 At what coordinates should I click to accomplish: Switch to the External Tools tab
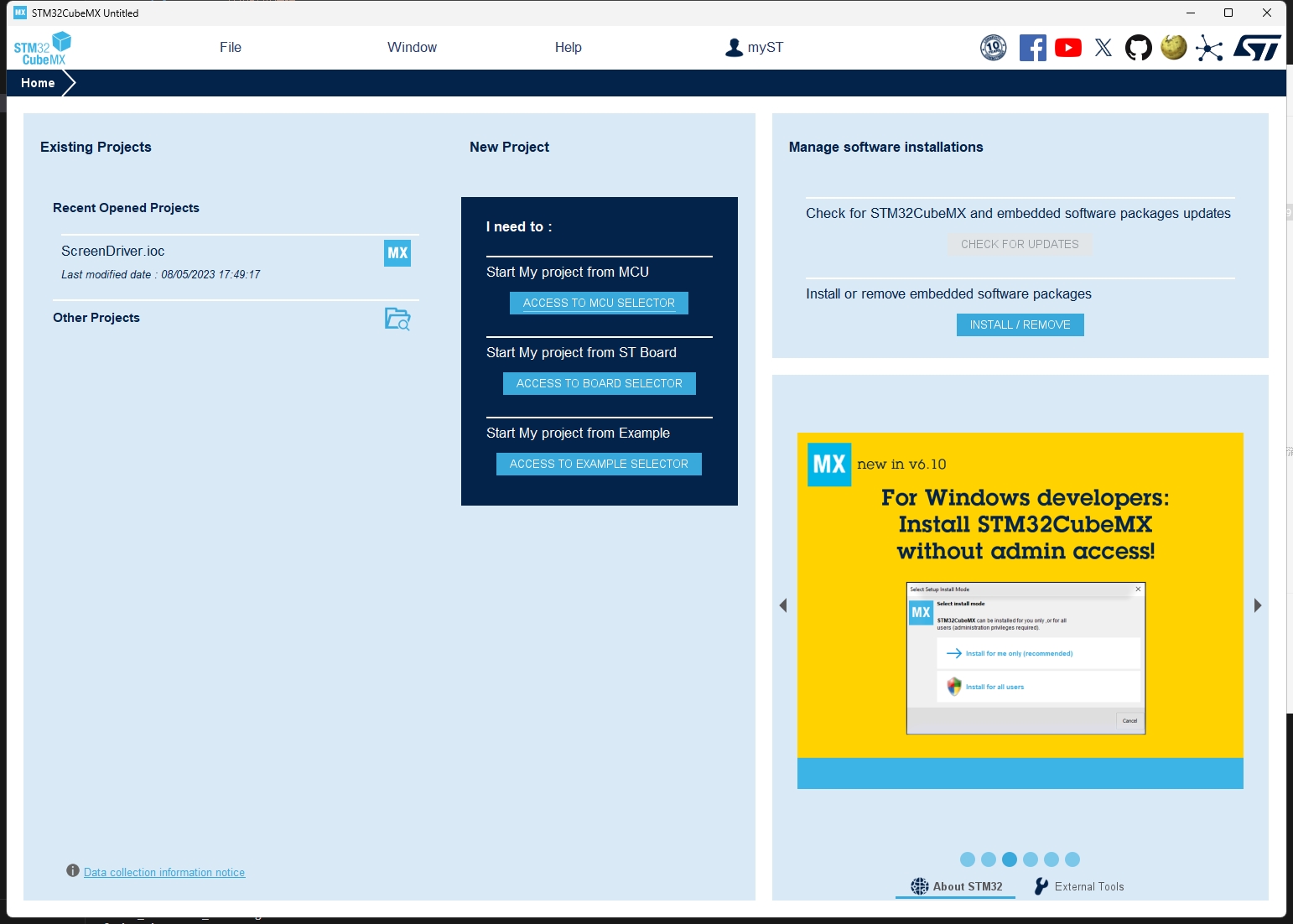pos(1079,886)
